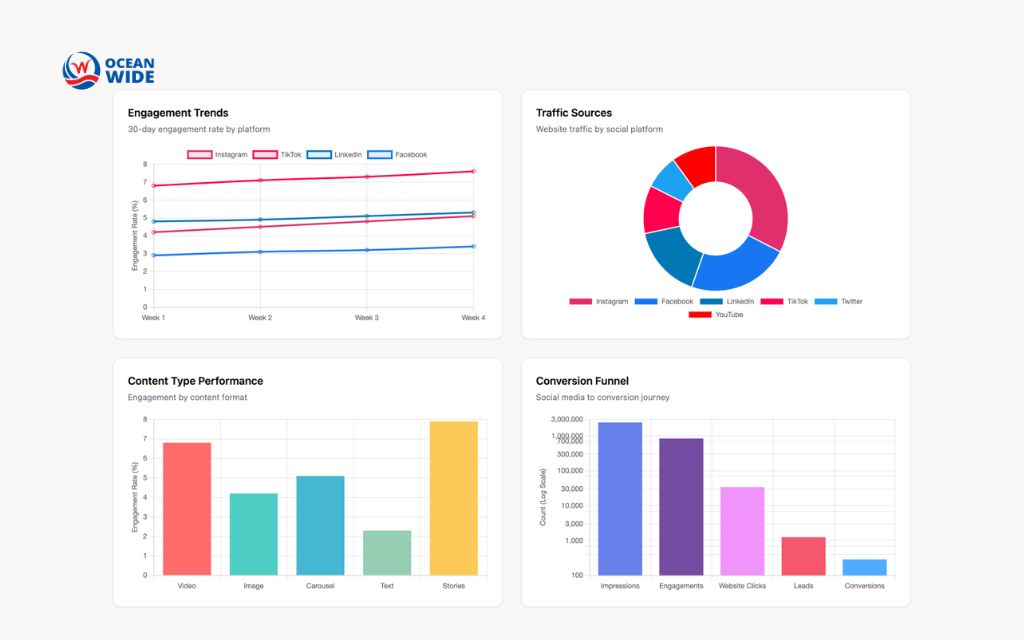Screen dimensions: 1024x640
Task: Select the pink-red TikTok donut segment
Action: point(661,210)
